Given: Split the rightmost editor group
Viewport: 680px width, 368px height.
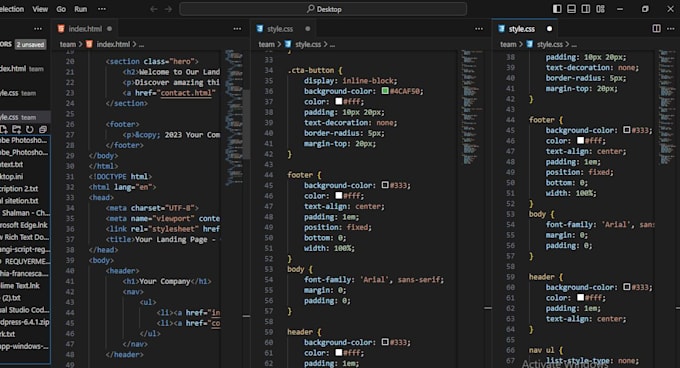Looking at the screenshot, I should click(x=657, y=29).
